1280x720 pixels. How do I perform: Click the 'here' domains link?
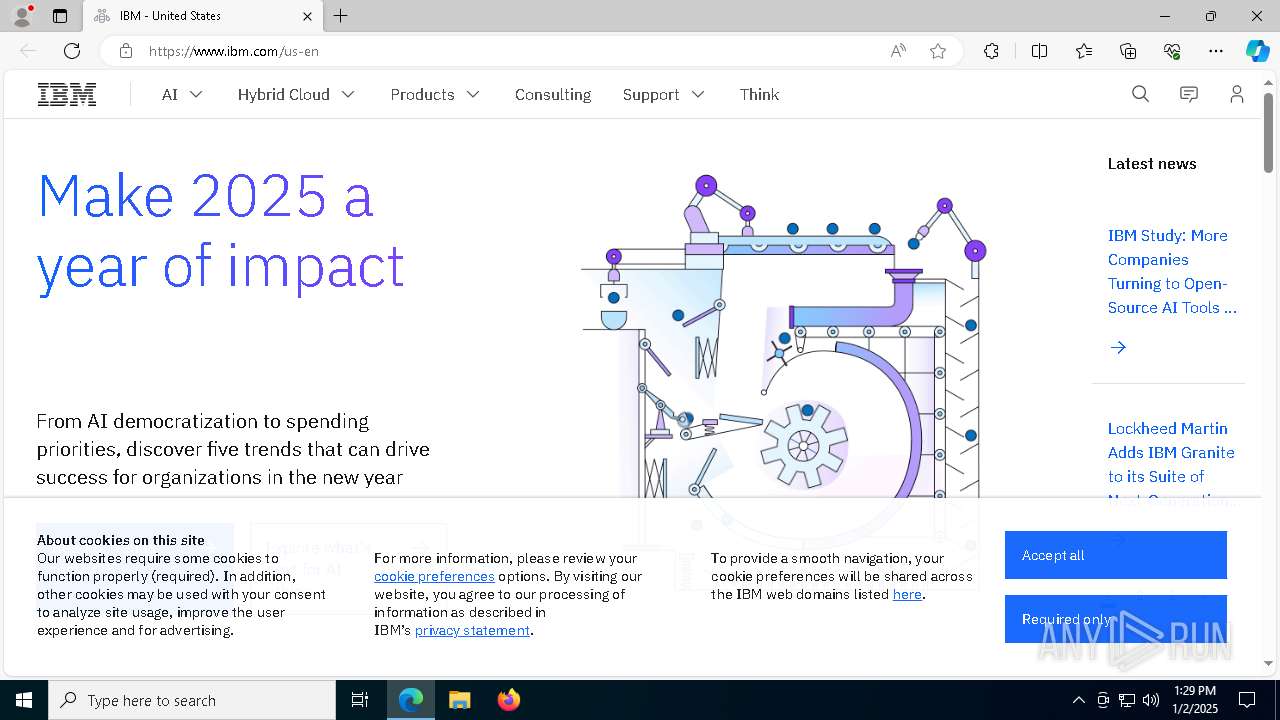coord(907,594)
